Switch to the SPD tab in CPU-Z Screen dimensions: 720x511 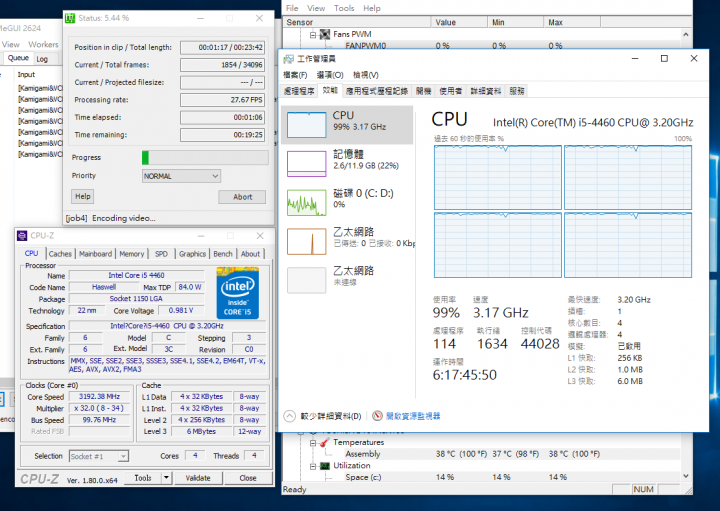[x=161, y=254]
